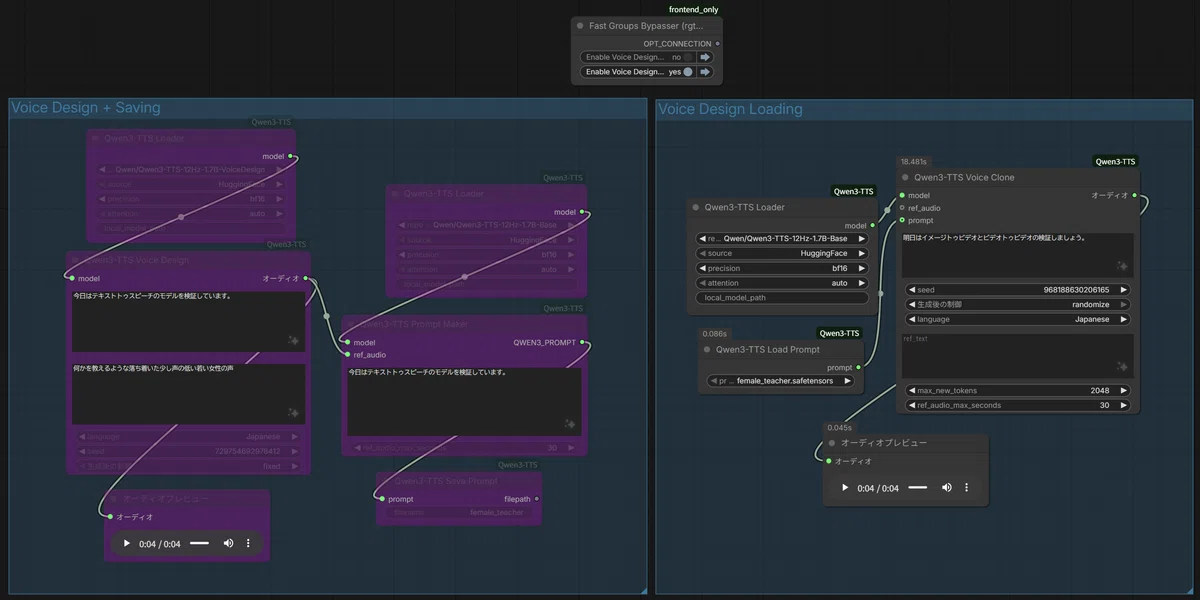This screenshot has width=1200, height=600.
Task: Select the 'Voice Design Loading' group title
Action: (x=730, y=109)
